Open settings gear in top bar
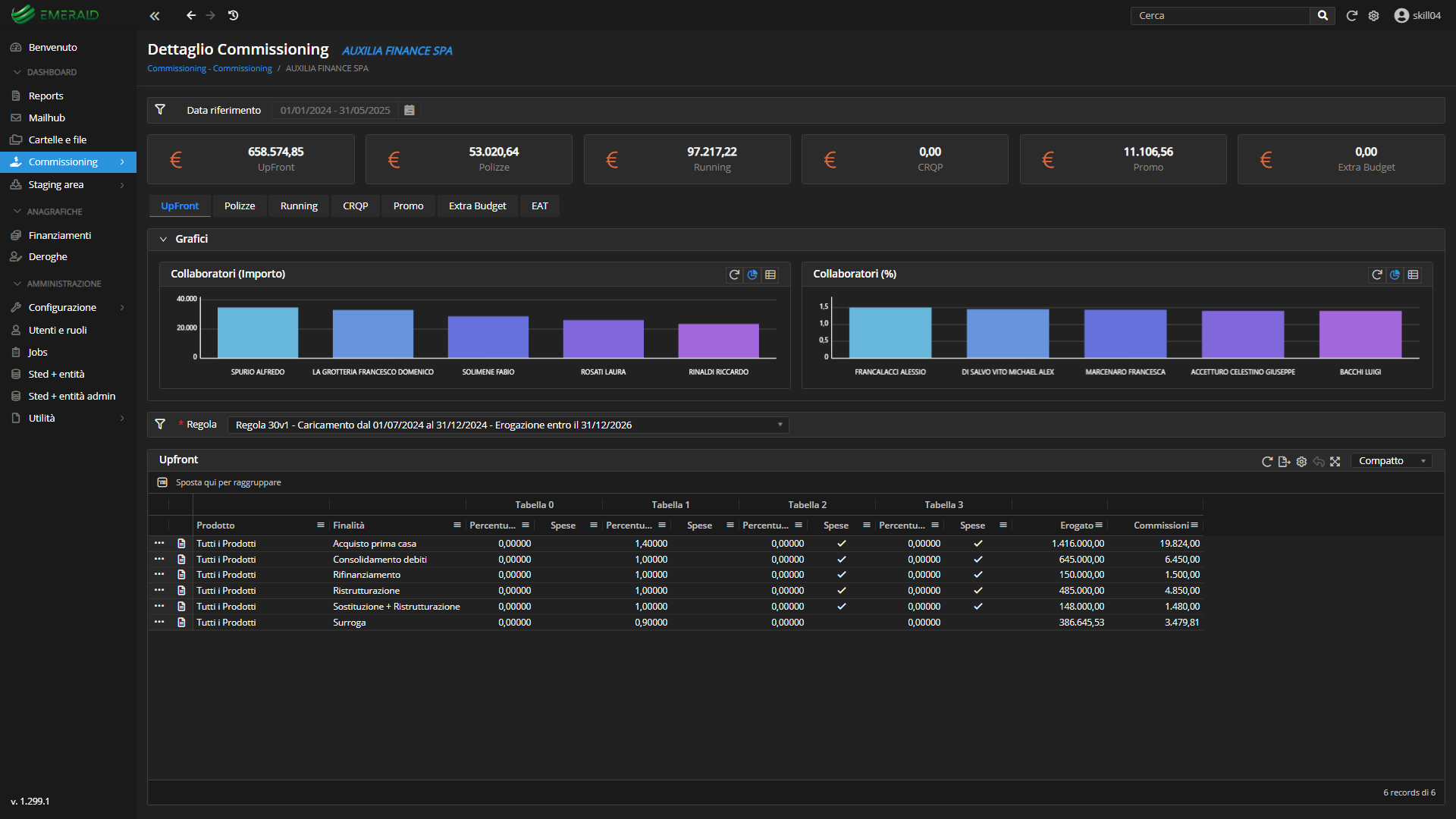This screenshot has height=819, width=1456. coord(1373,15)
